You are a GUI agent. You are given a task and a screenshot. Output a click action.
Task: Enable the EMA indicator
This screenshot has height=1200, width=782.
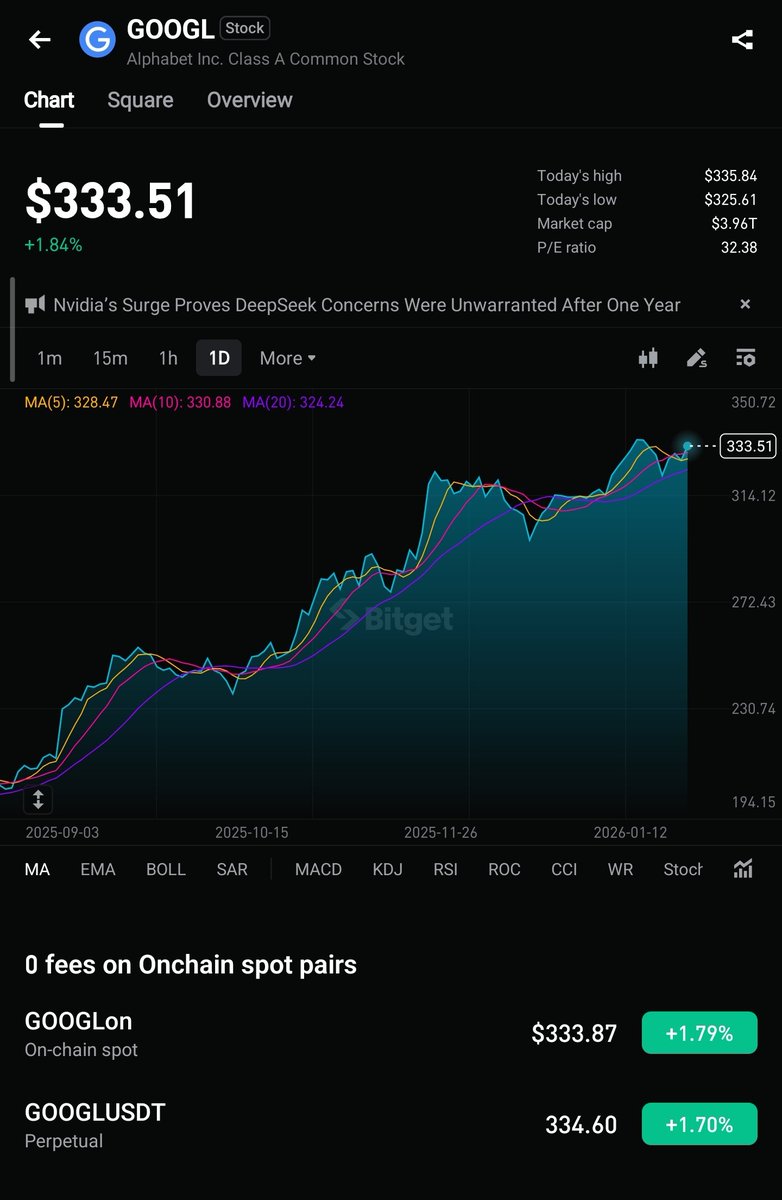click(98, 869)
